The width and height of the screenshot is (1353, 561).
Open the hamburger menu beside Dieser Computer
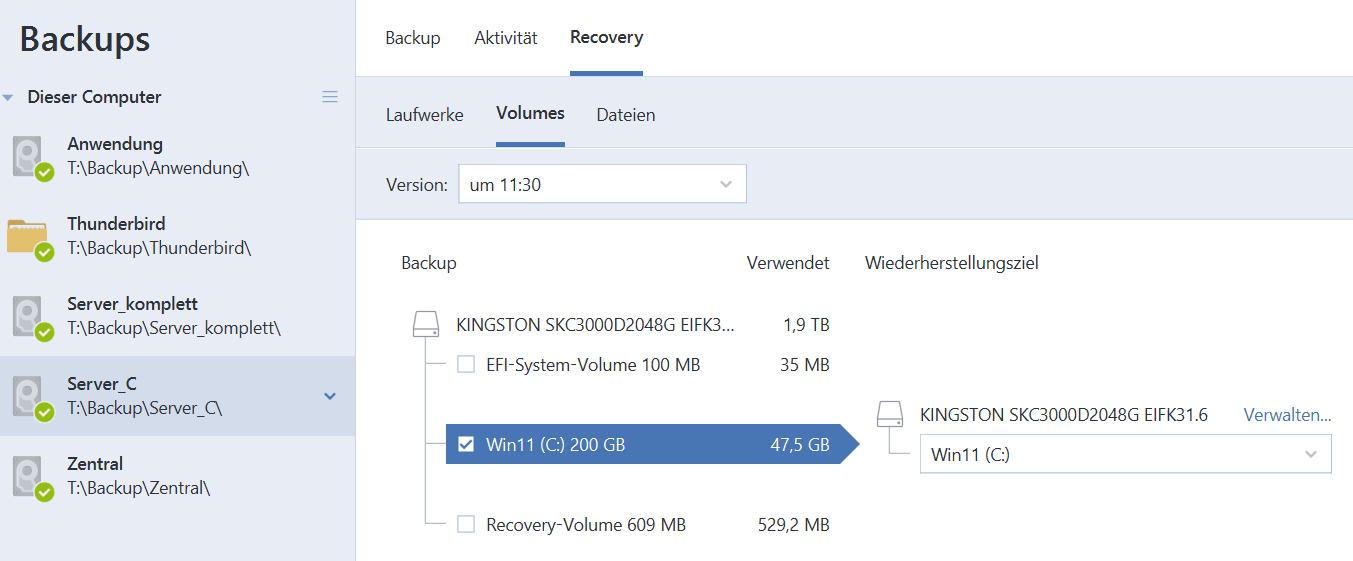pos(330,97)
